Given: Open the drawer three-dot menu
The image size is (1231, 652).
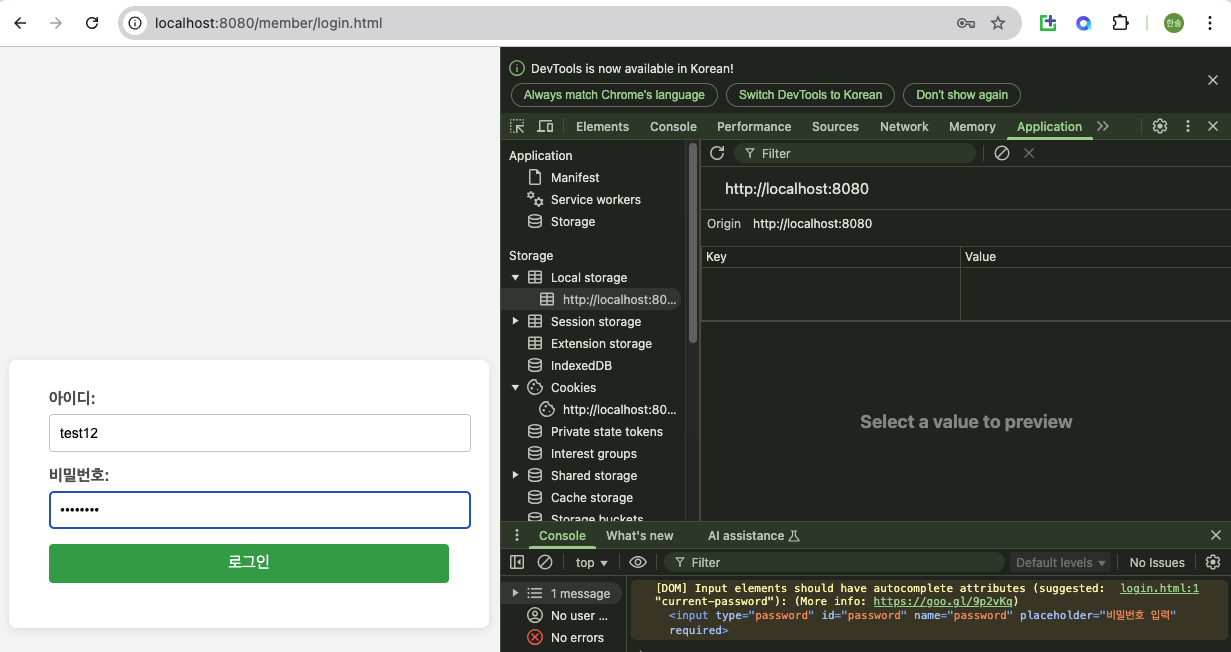Looking at the screenshot, I should (517, 535).
